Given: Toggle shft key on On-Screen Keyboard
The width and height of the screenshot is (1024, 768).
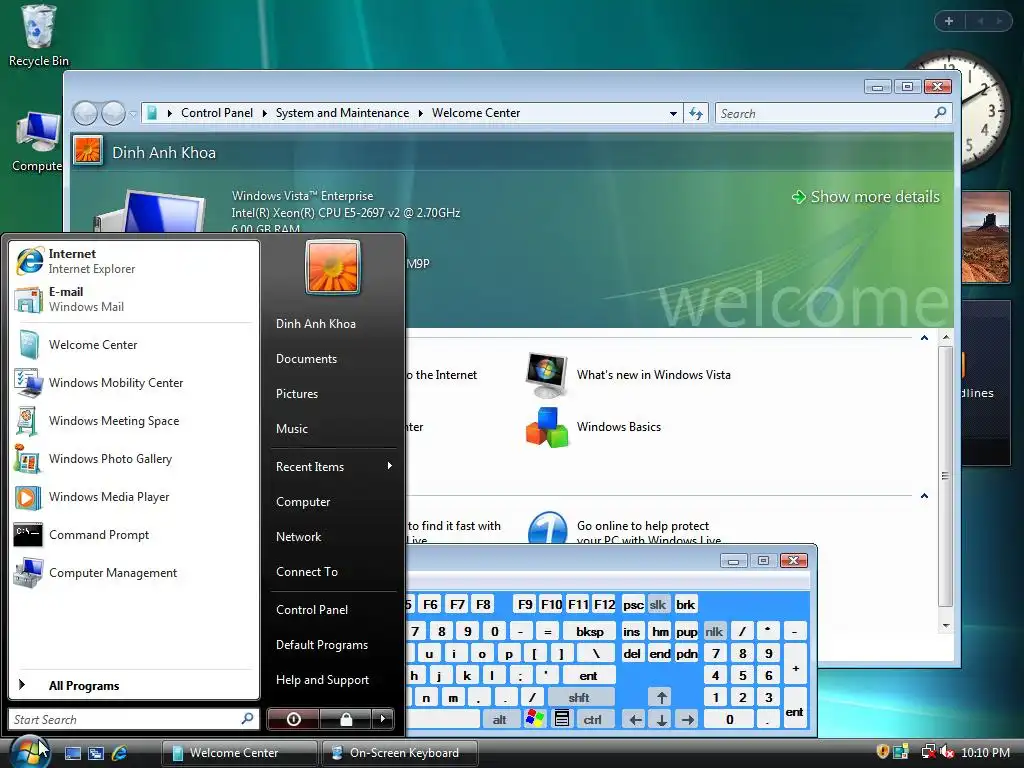Looking at the screenshot, I should (579, 697).
